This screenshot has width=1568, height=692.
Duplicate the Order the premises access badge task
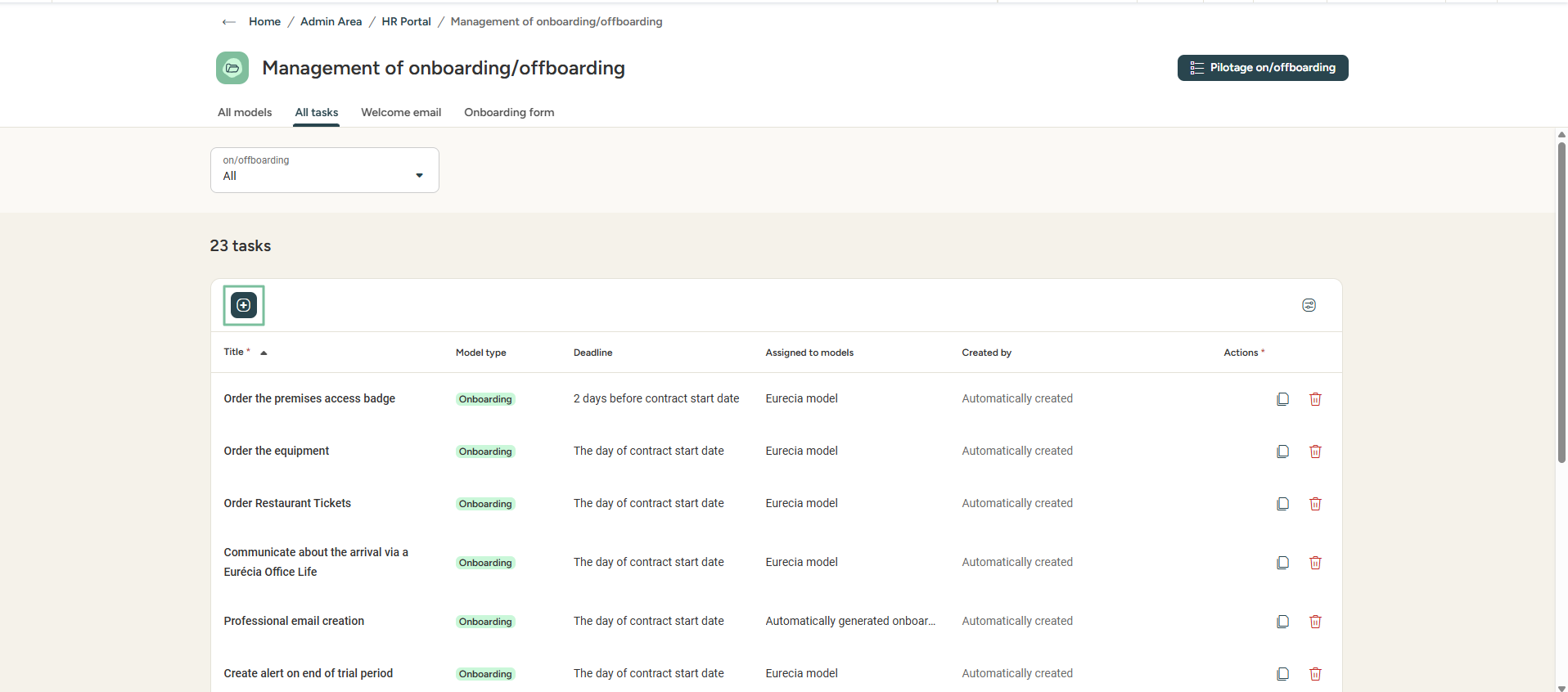[1282, 399]
